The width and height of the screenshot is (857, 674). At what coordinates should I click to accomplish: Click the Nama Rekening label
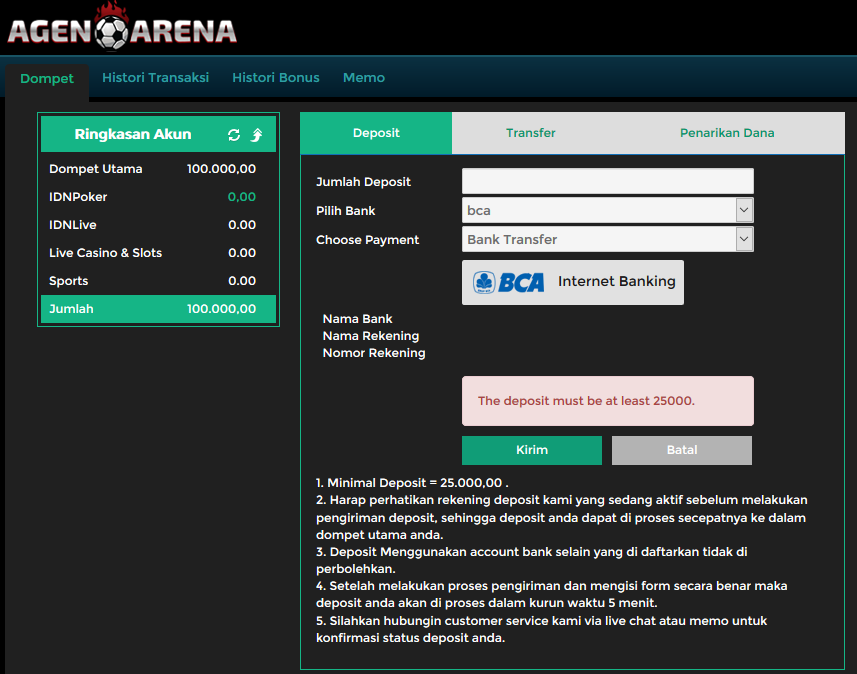pyautogui.click(x=371, y=336)
